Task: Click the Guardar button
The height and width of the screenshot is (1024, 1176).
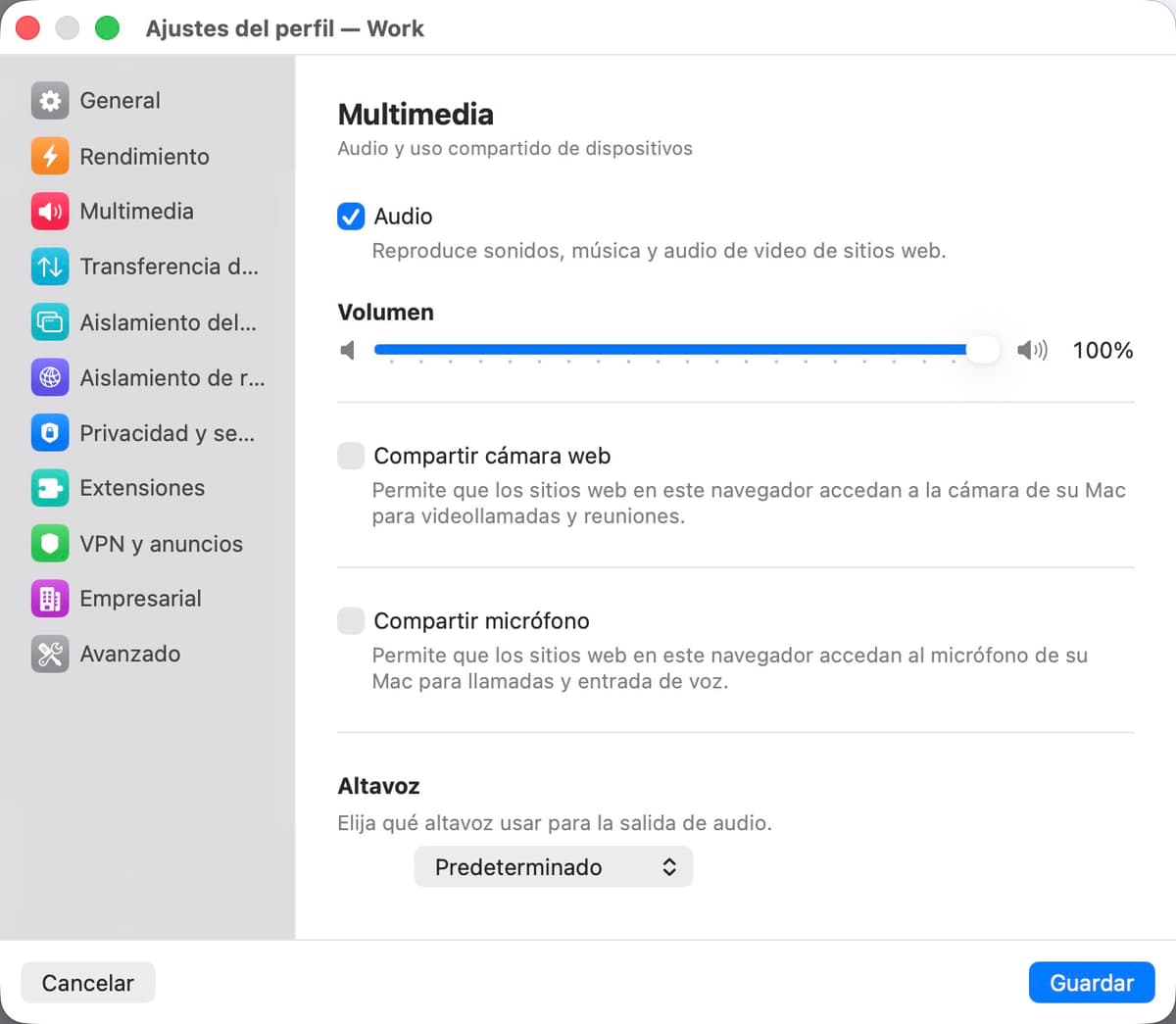Action: (1092, 983)
